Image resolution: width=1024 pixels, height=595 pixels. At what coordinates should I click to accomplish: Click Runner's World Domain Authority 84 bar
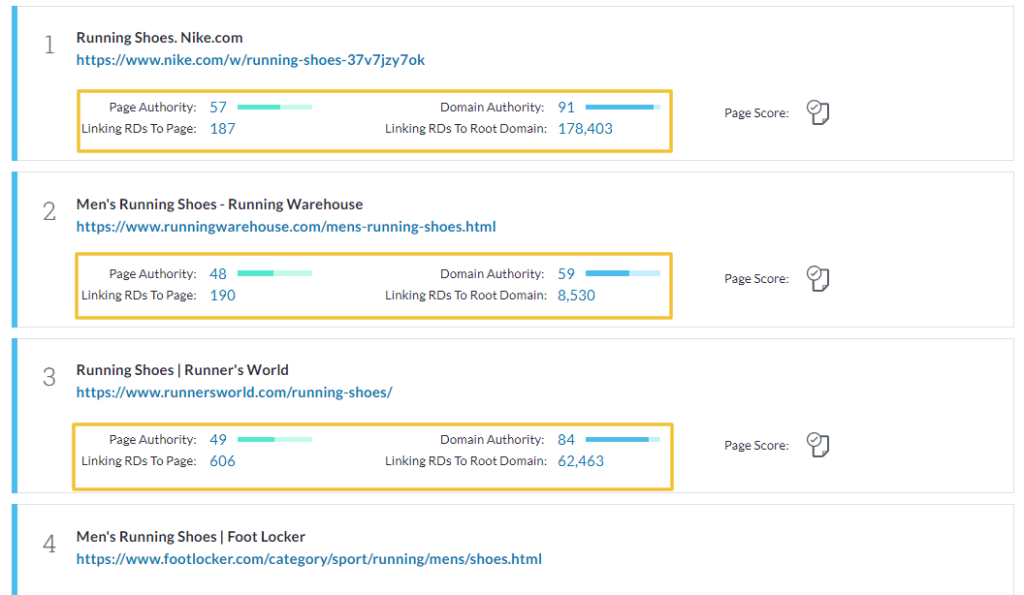[x=623, y=440]
